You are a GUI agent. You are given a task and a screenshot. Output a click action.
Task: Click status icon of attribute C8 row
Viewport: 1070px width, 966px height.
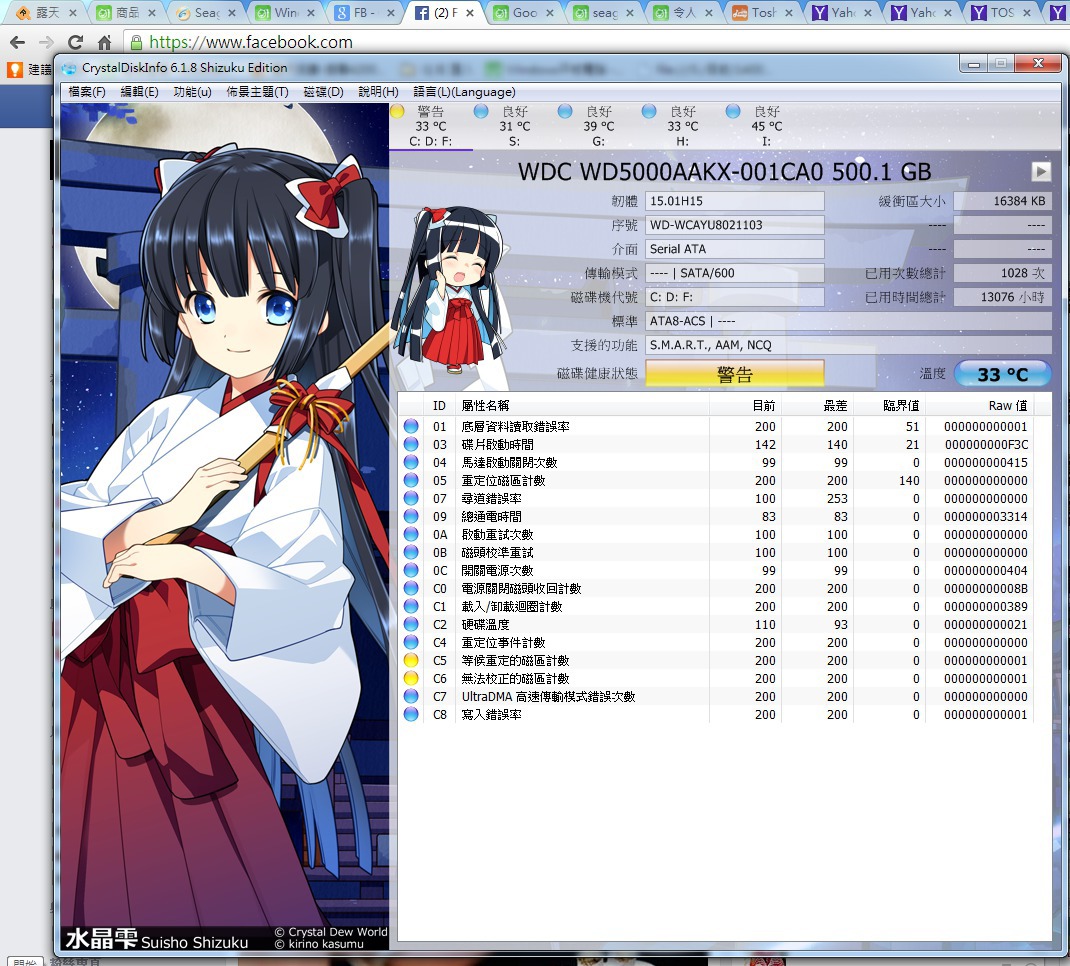click(411, 714)
